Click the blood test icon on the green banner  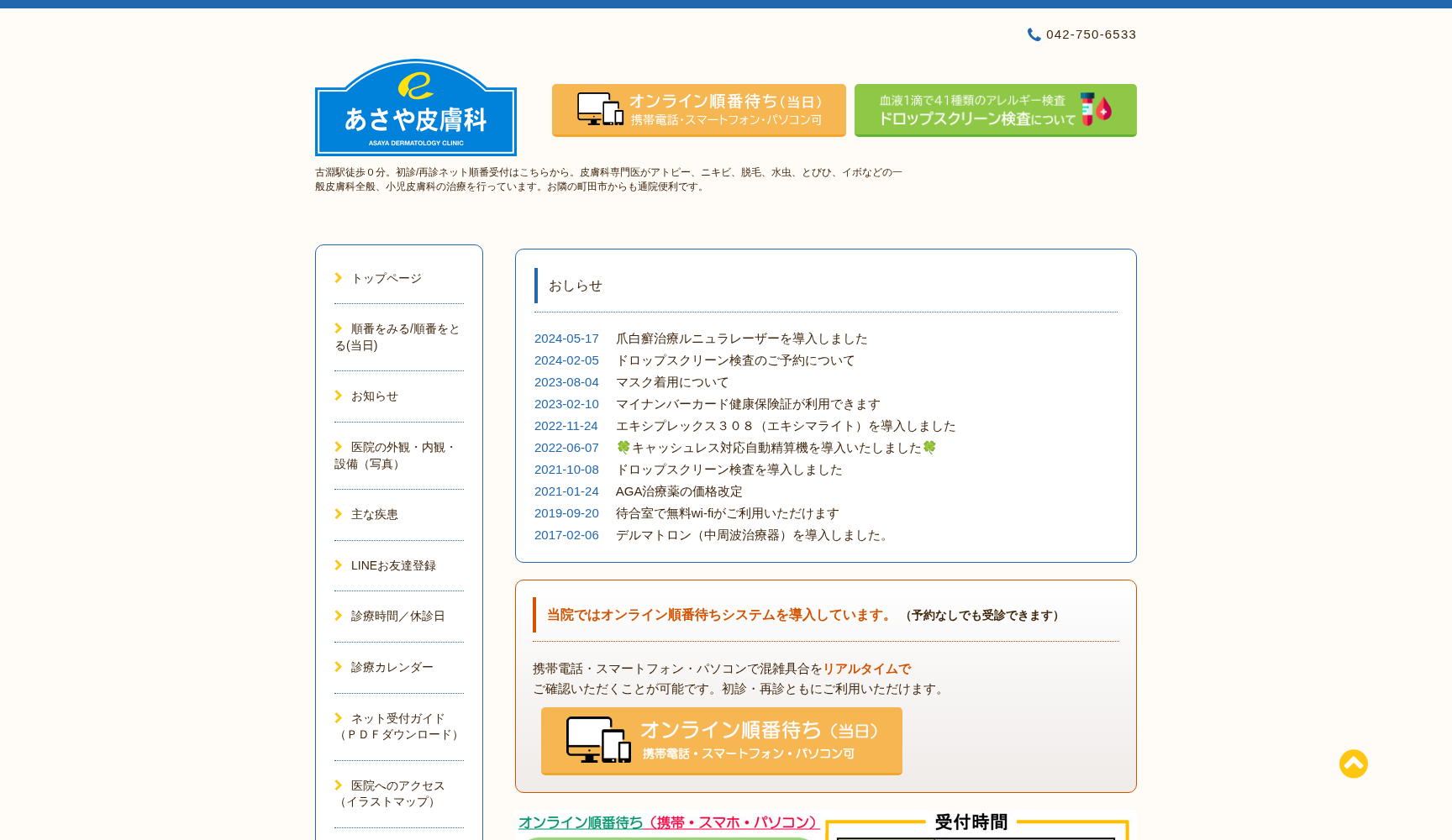1094,109
